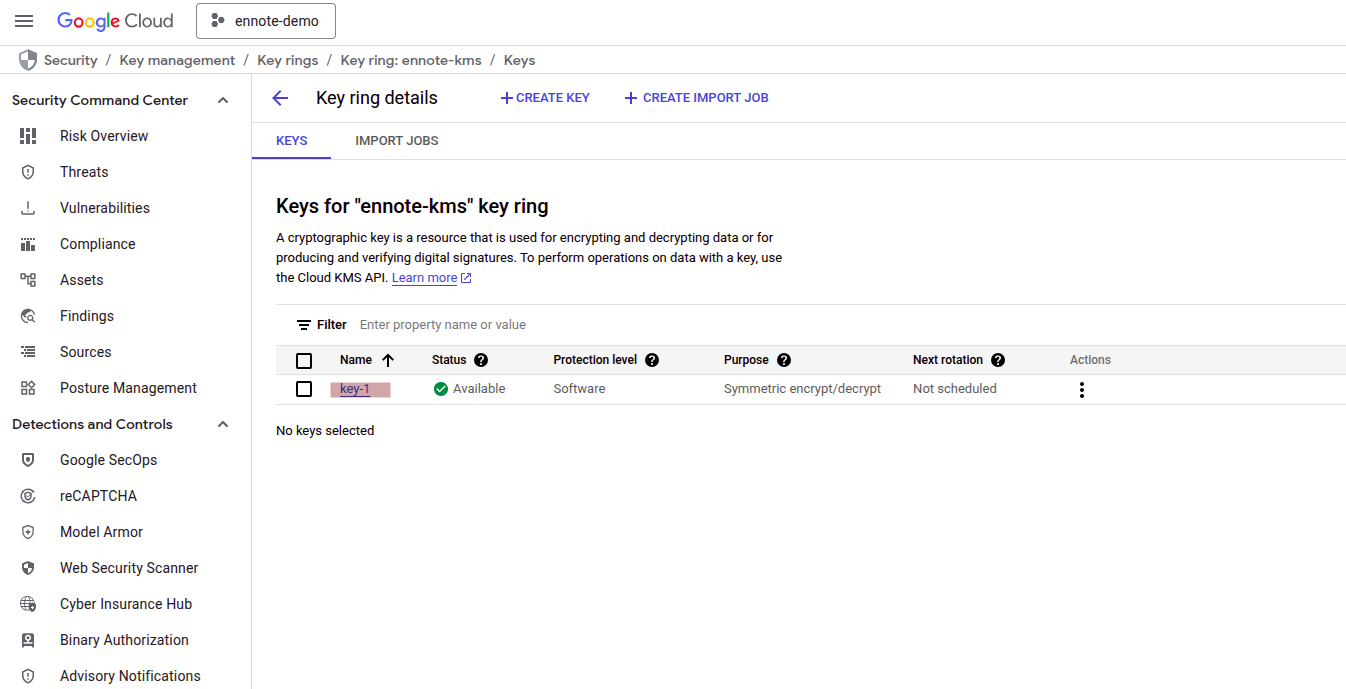This screenshot has width=1346, height=689.
Task: Click the Protection level help icon
Action: click(652, 360)
